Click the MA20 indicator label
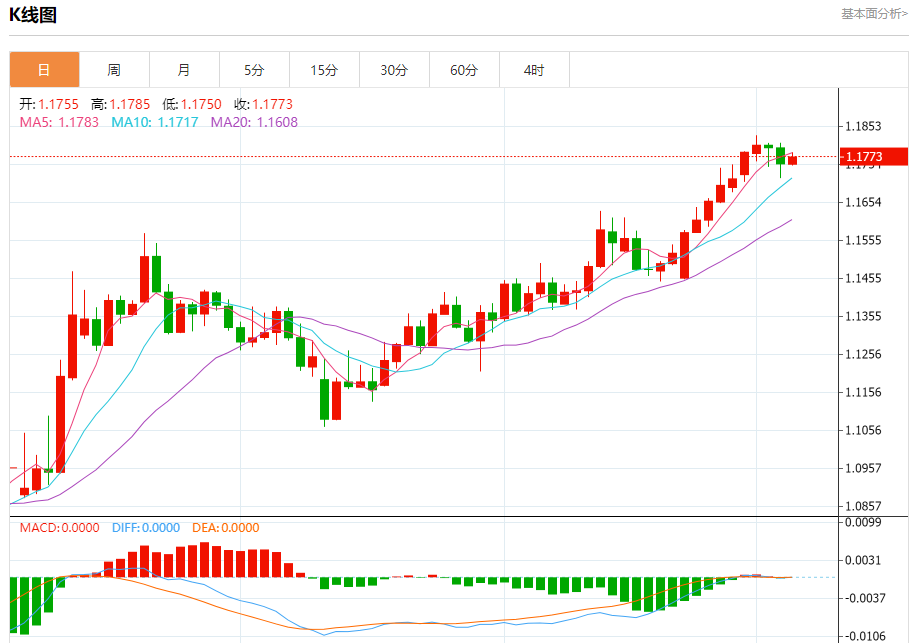Viewport: 917px width, 643px height. [254, 122]
